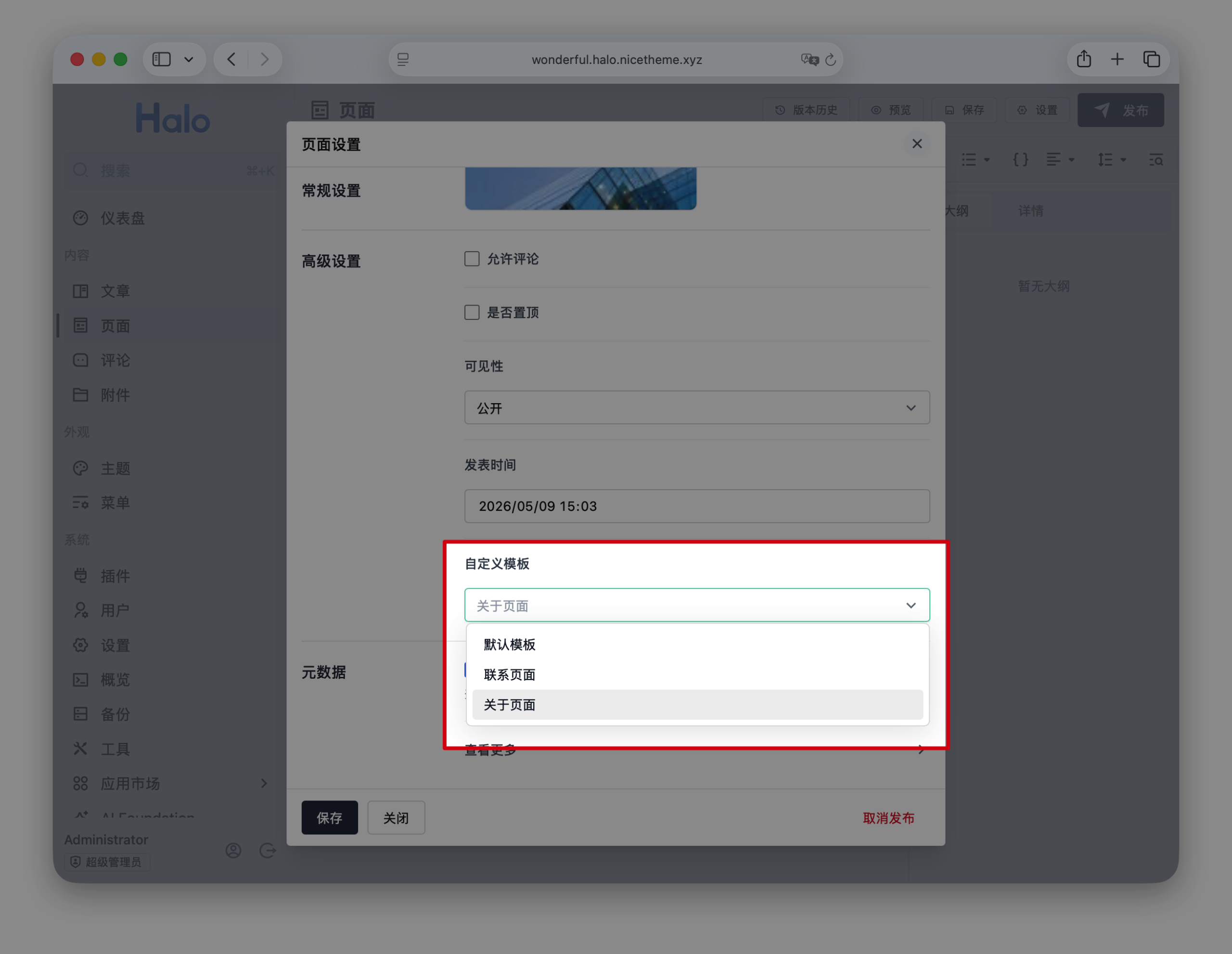Open 工具 in the sidebar
Image resolution: width=1232 pixels, height=954 pixels.
(173, 749)
